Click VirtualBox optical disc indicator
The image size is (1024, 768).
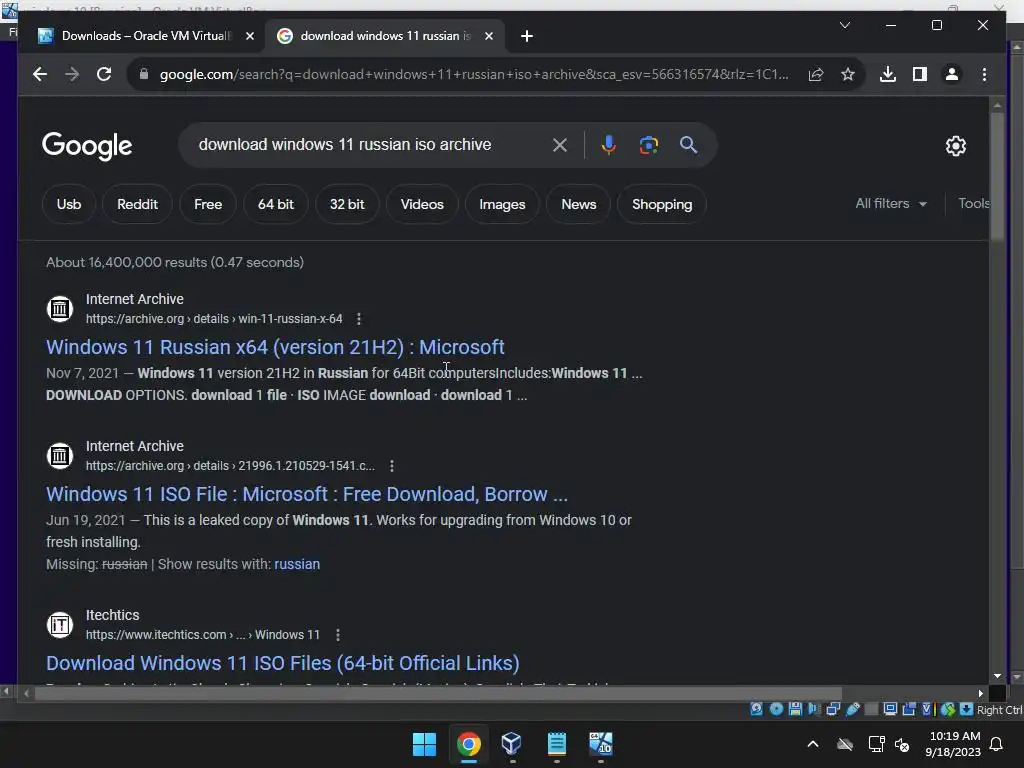click(776, 709)
